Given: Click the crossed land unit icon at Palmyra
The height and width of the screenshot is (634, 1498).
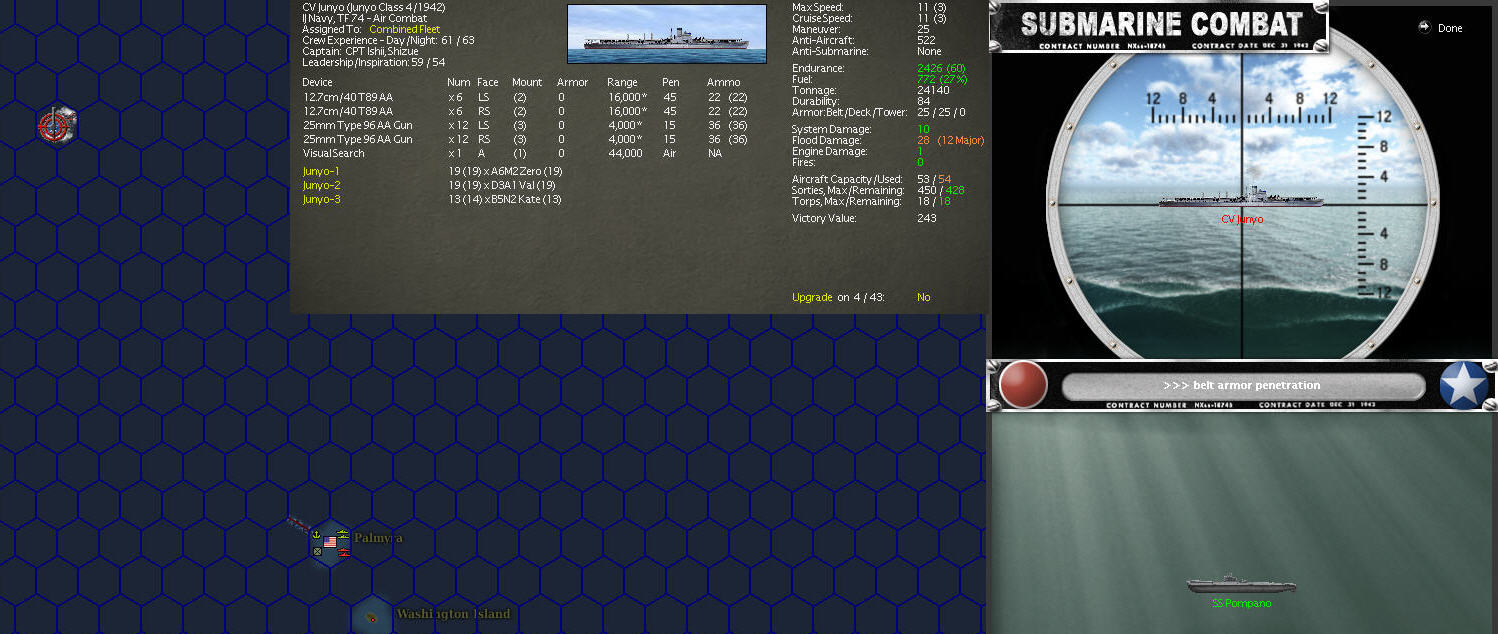Looking at the screenshot, I should point(317,551).
